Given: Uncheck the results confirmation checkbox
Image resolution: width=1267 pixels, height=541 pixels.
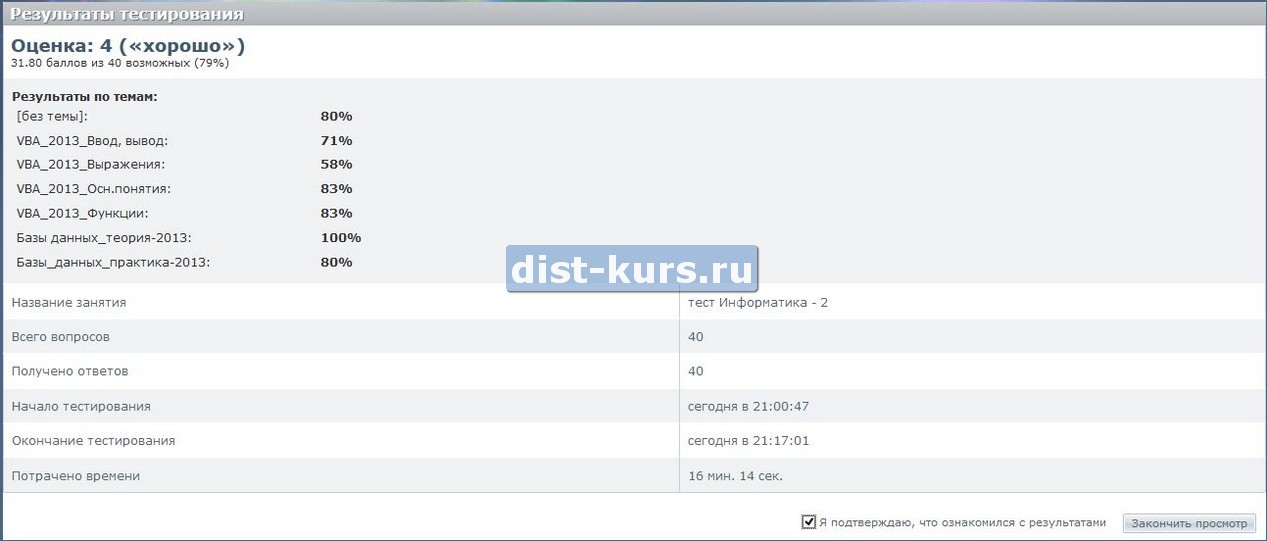Looking at the screenshot, I should [x=809, y=522].
